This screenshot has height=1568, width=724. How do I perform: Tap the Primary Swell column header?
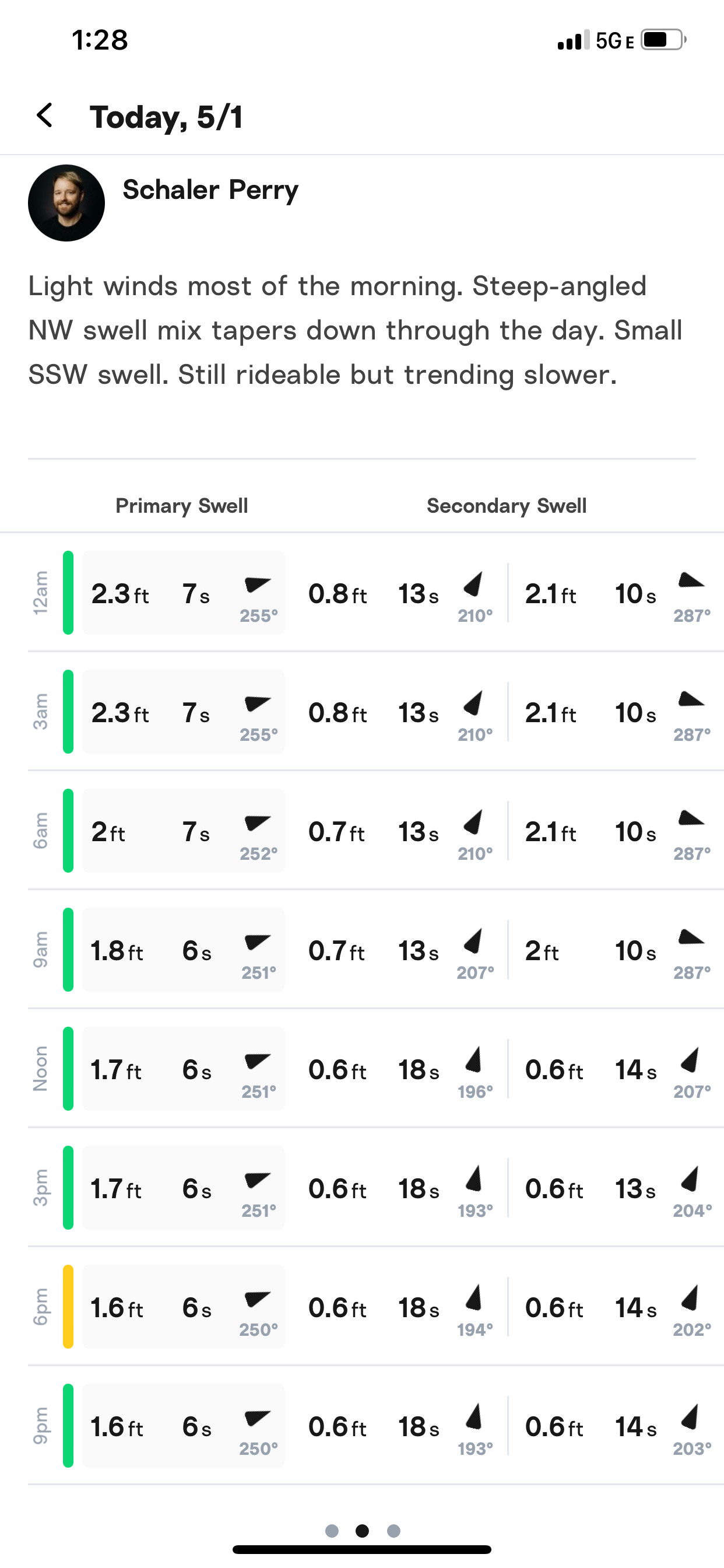coord(181,506)
